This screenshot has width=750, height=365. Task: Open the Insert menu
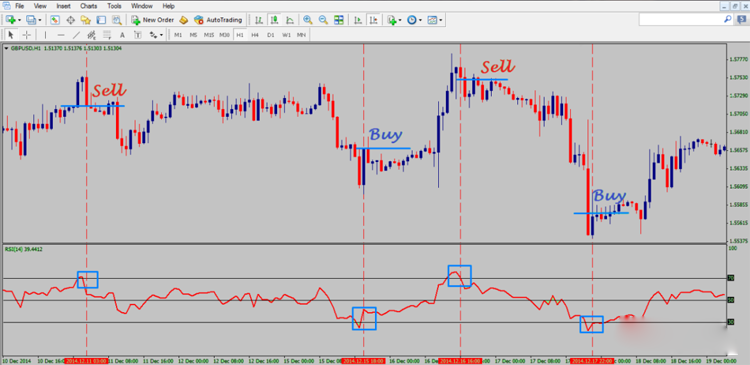[63, 6]
